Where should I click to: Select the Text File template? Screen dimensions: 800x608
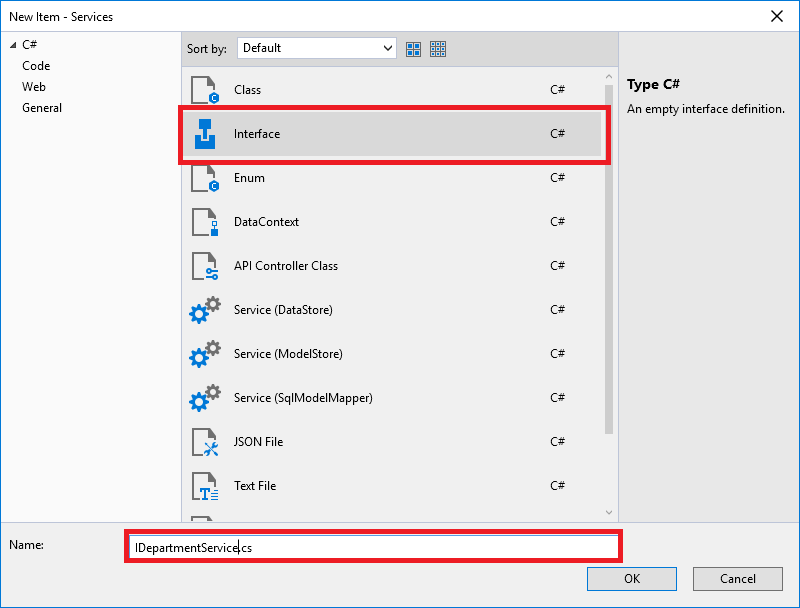[x=255, y=486]
